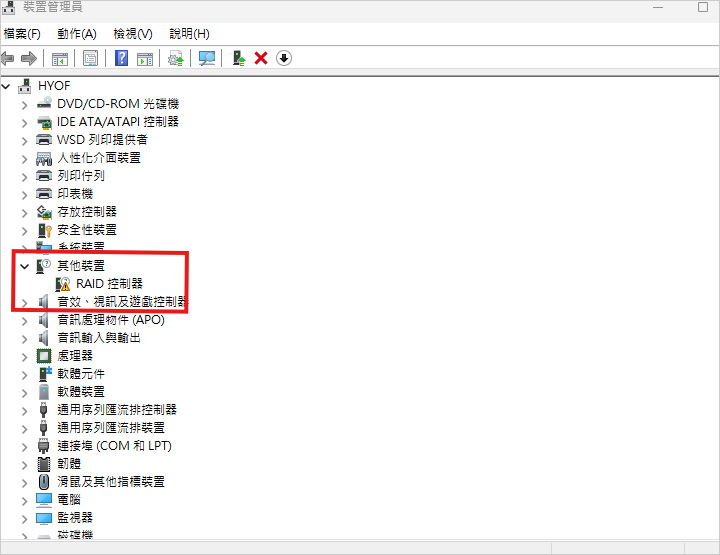Open the 說明(H) menu
720x555 pixels.
[x=189, y=34]
